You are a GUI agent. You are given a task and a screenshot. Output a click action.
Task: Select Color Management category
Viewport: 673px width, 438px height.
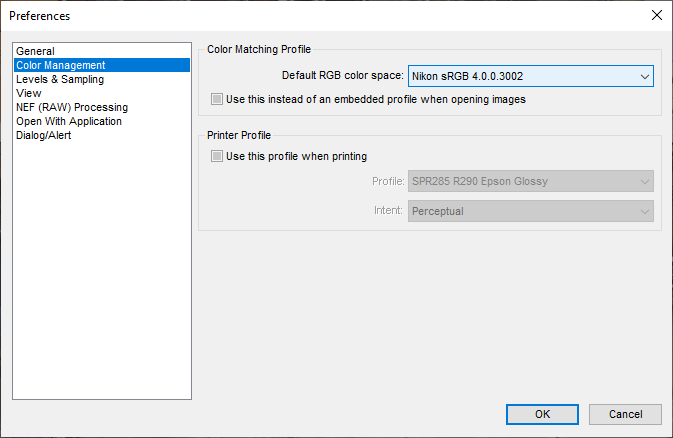pos(102,65)
